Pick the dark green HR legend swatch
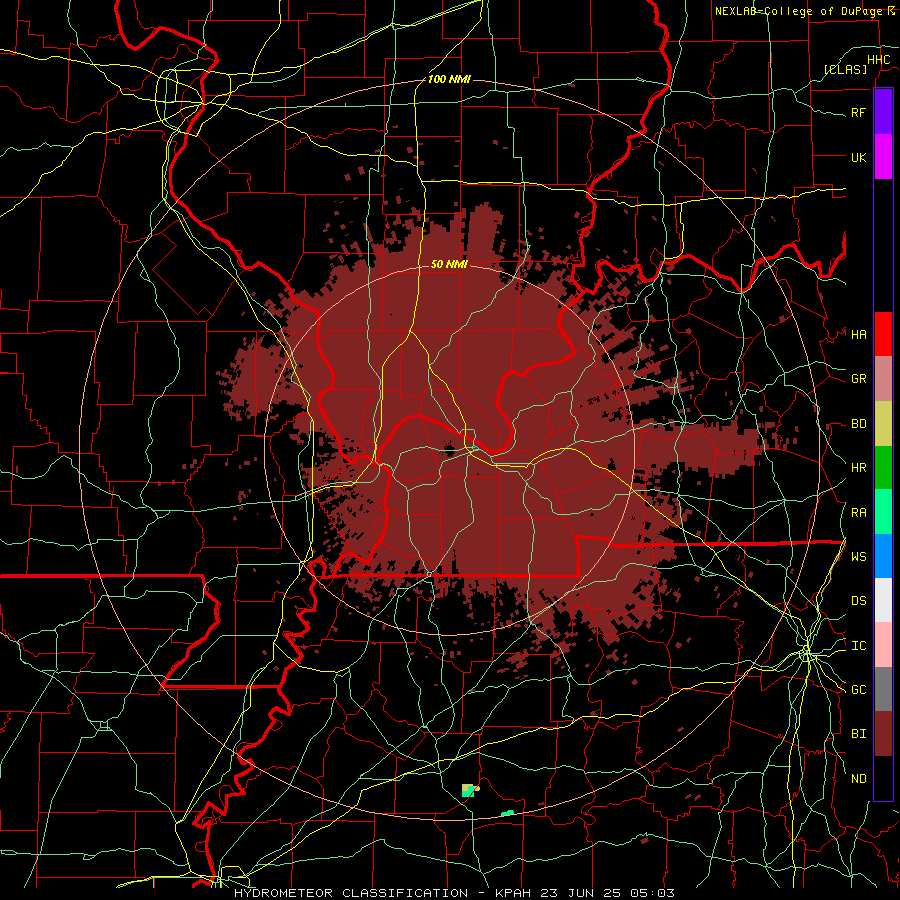The height and width of the screenshot is (900, 900). [x=883, y=467]
